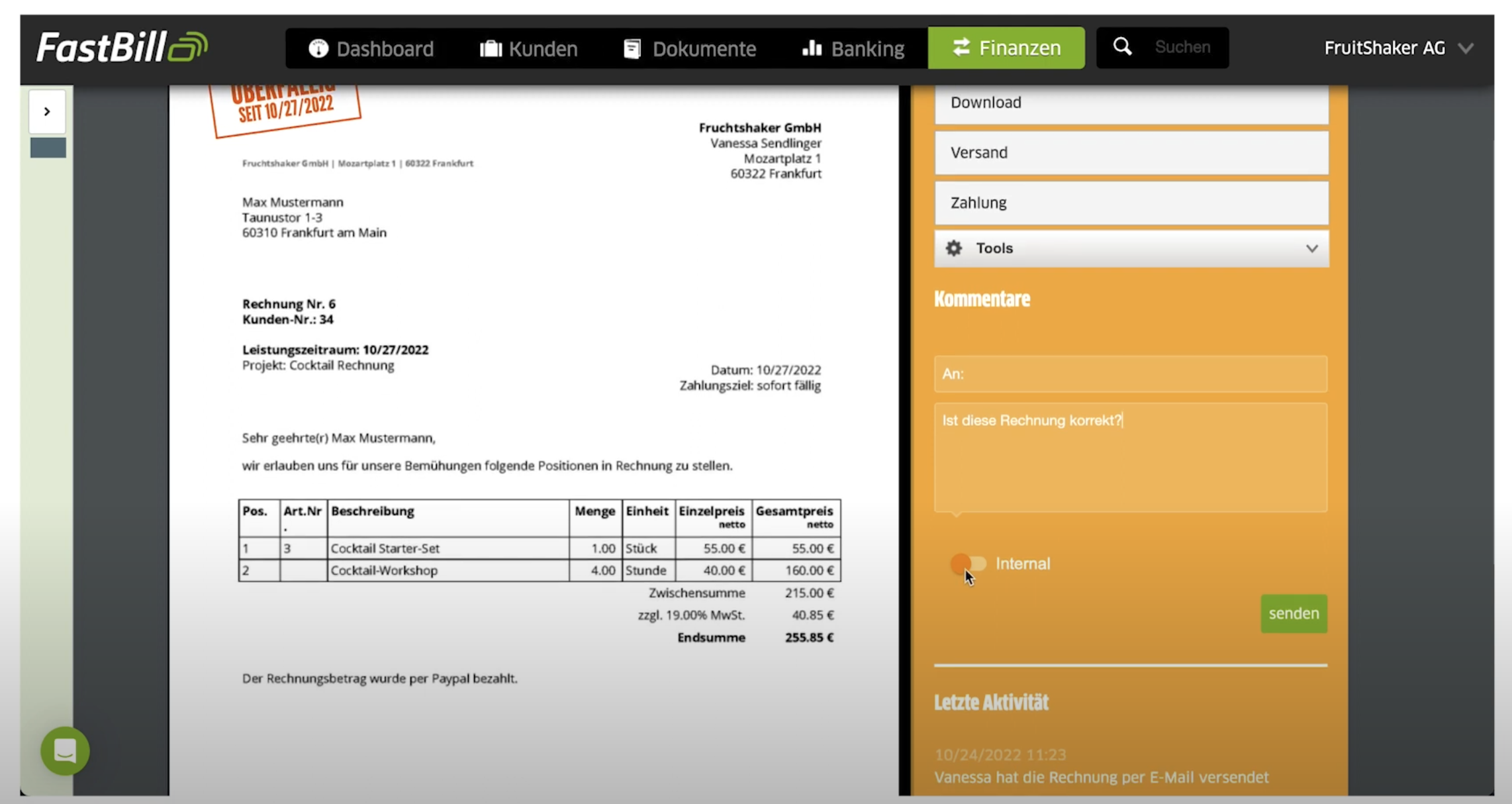Select the page thumbnail in sidebar
The image size is (1512, 804).
click(x=48, y=147)
